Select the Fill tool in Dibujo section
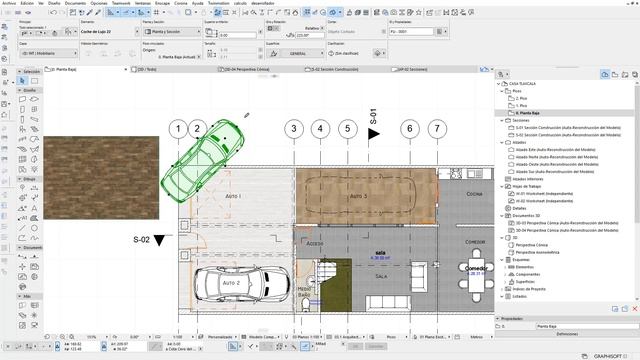This screenshot has height=360, width=640. pos(35,218)
